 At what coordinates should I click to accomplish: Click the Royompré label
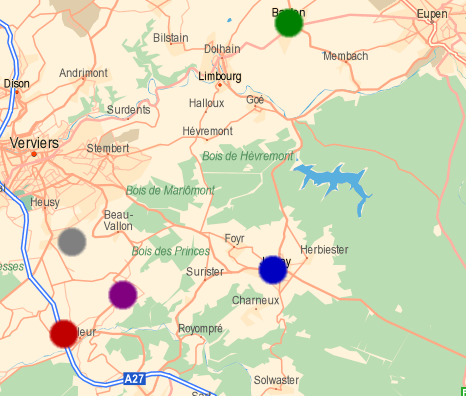(x=200, y=329)
